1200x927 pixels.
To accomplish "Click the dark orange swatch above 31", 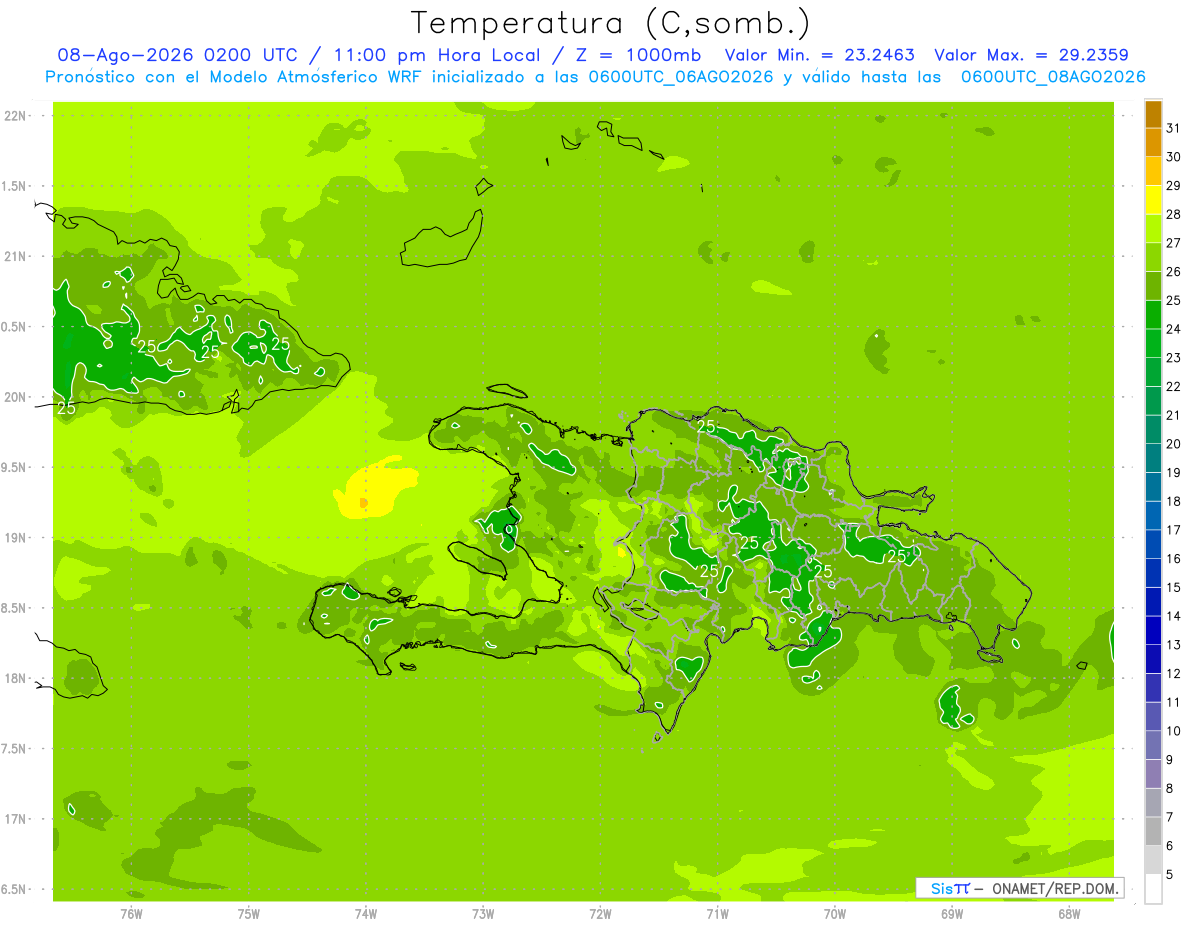I will (x=1153, y=115).
